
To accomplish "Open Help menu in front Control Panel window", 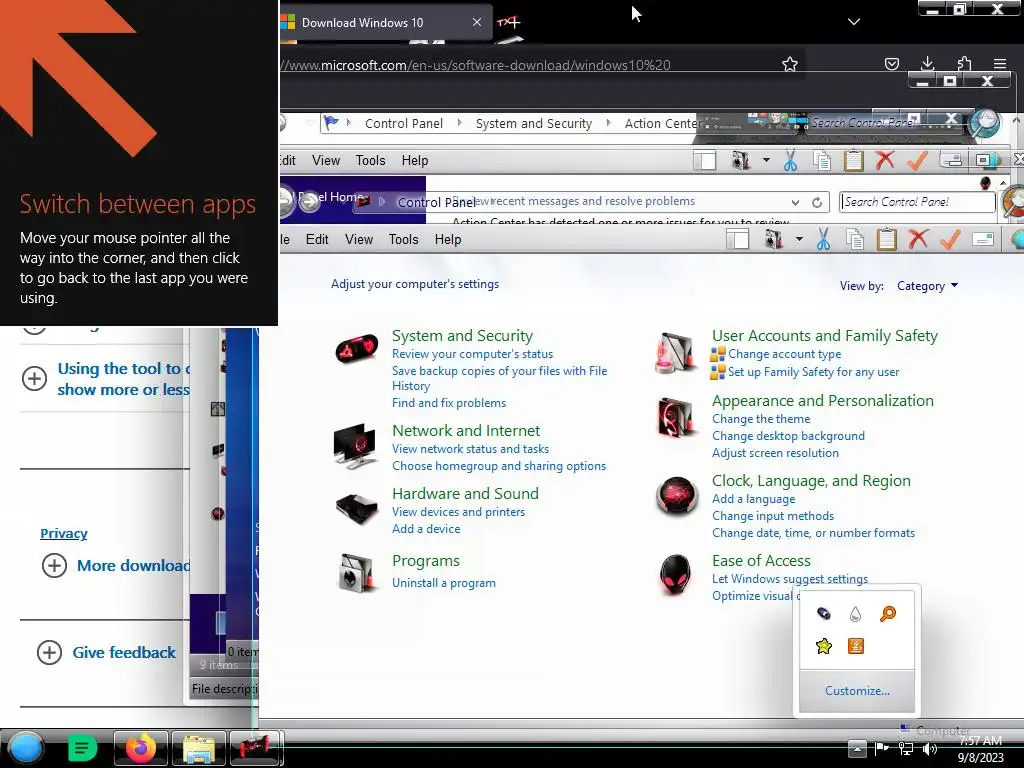I will click(x=448, y=240).
